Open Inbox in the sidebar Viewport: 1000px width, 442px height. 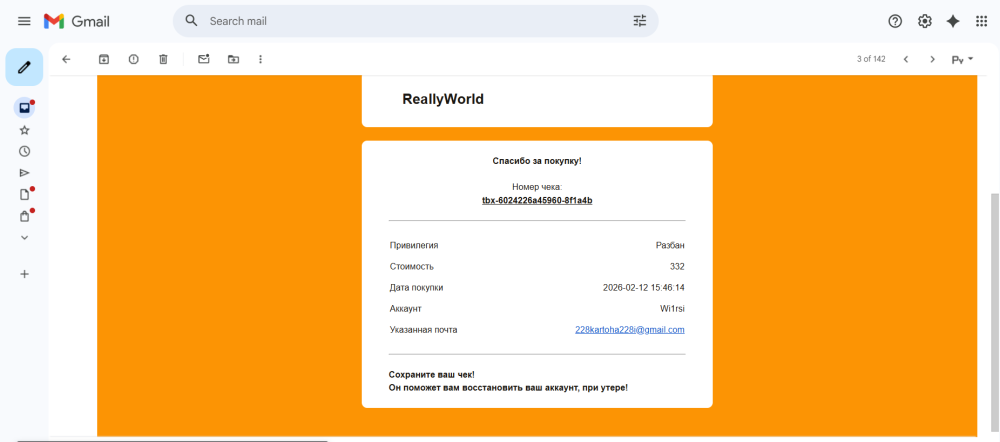24,108
